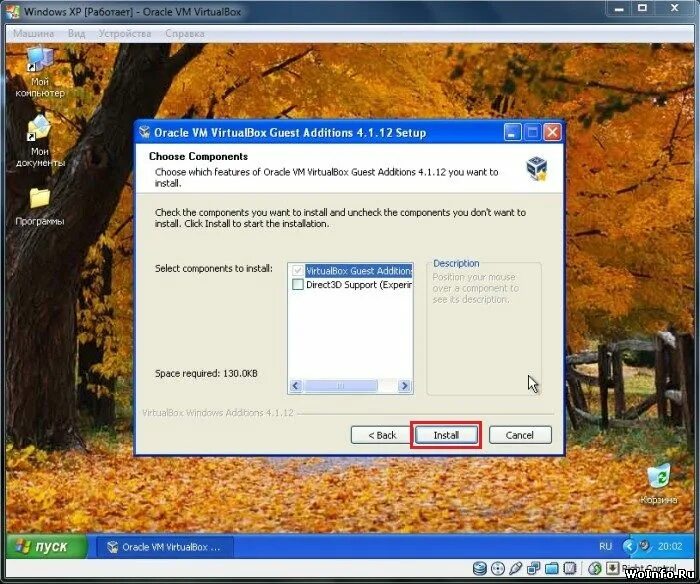Select the Корзина recycle bin icon
Image resolution: width=700 pixels, height=584 pixels.
(658, 484)
